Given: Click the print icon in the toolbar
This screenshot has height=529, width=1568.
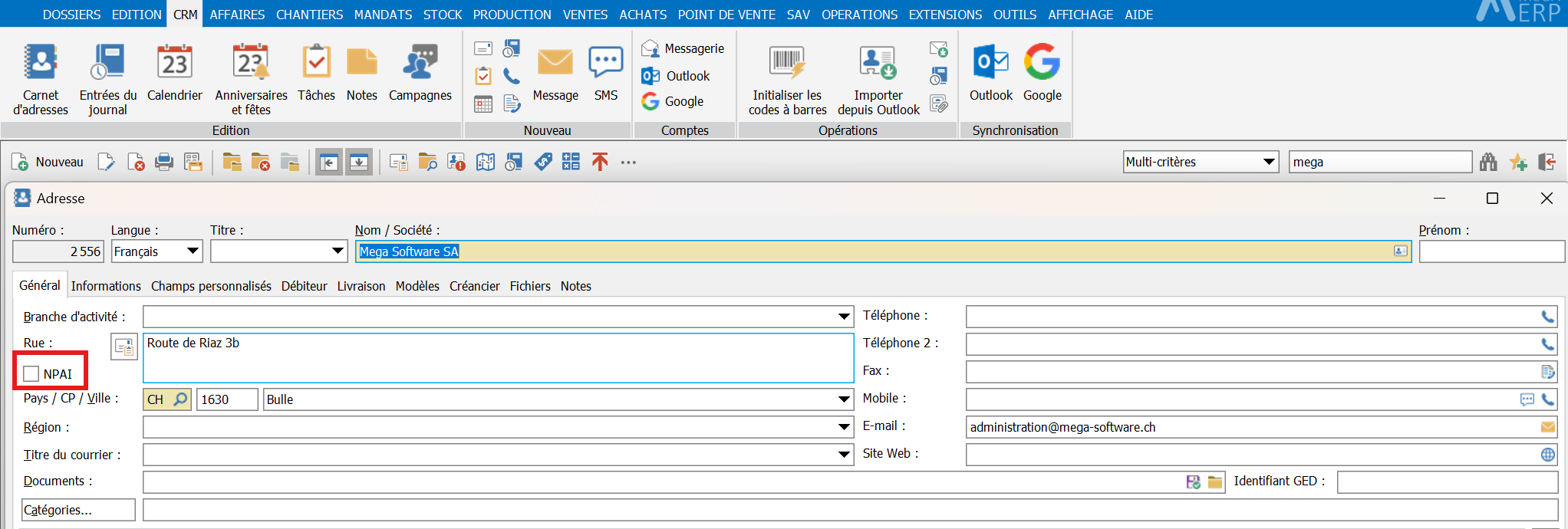Looking at the screenshot, I should pyautogui.click(x=164, y=162).
